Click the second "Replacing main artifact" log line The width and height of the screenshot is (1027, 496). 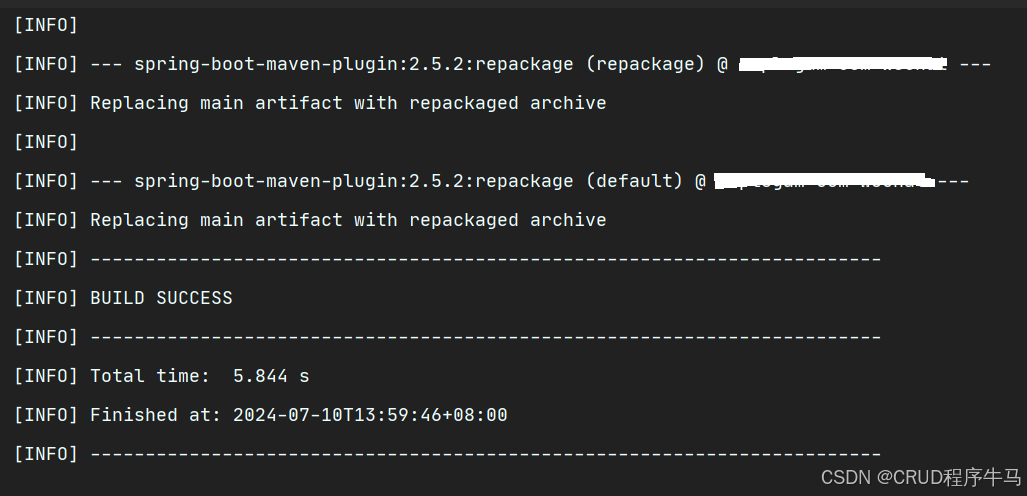(348, 220)
